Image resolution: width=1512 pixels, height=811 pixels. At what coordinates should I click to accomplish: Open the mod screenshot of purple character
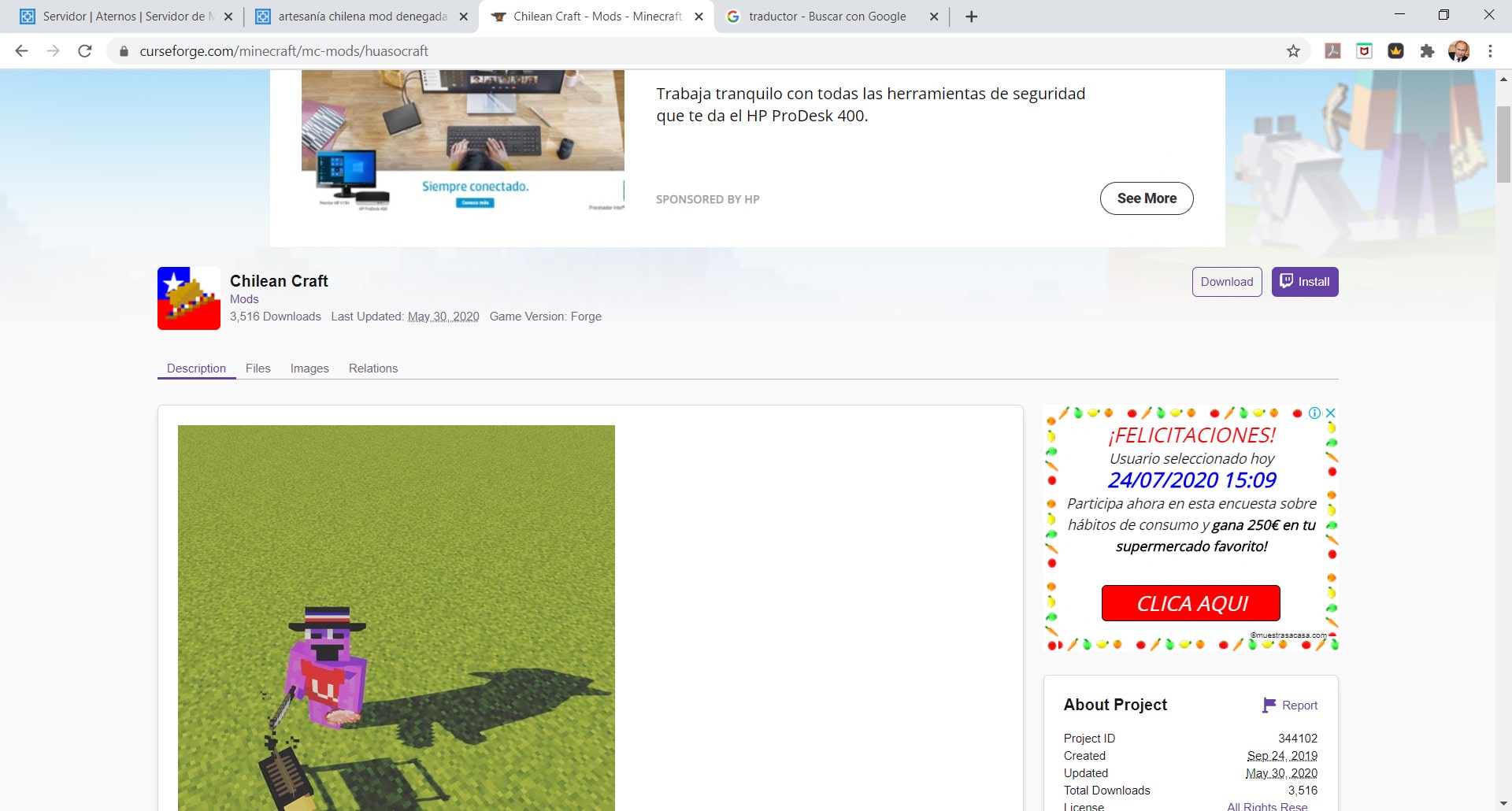tap(396, 618)
